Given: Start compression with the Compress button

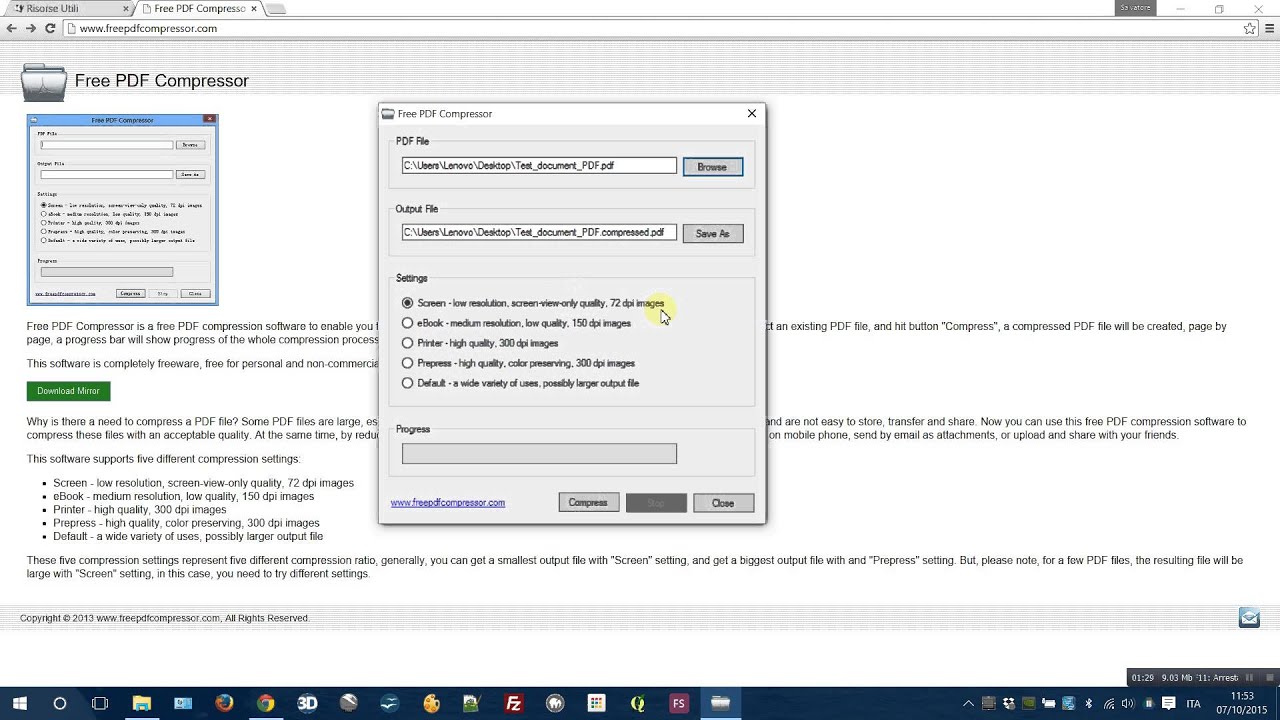Looking at the screenshot, I should [x=588, y=503].
